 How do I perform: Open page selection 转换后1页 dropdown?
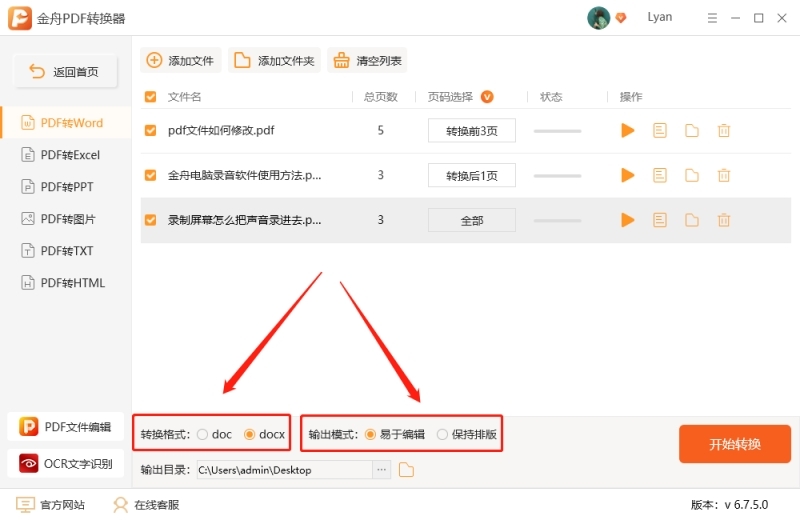471,176
